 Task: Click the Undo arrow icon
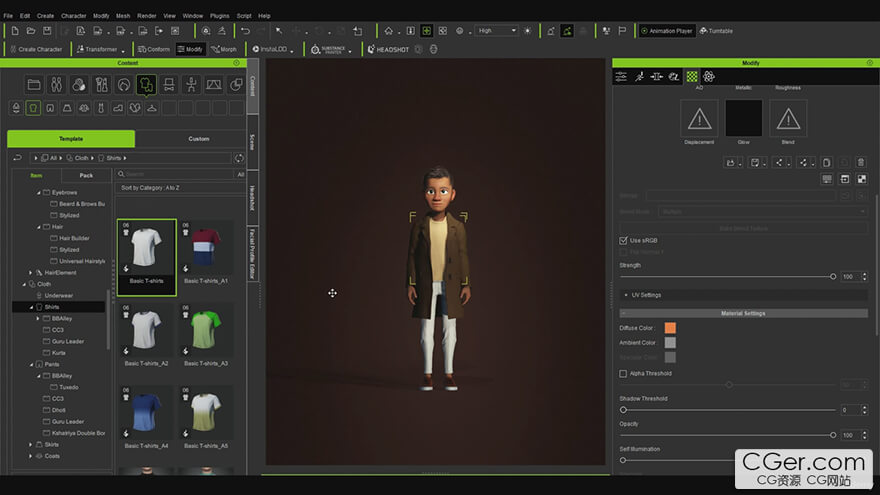245,31
